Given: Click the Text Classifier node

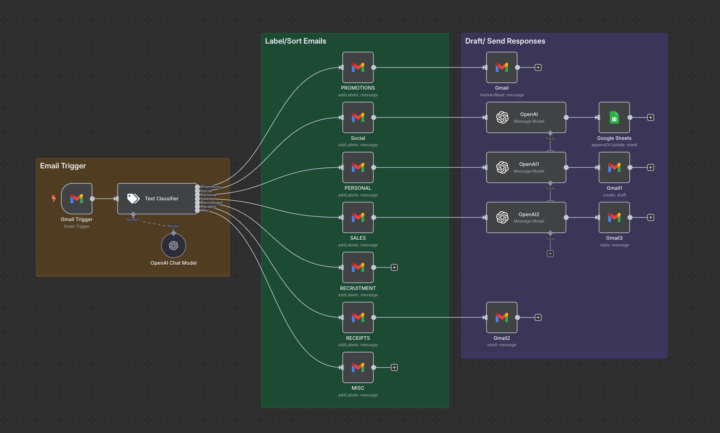Looking at the screenshot, I should point(158,198).
